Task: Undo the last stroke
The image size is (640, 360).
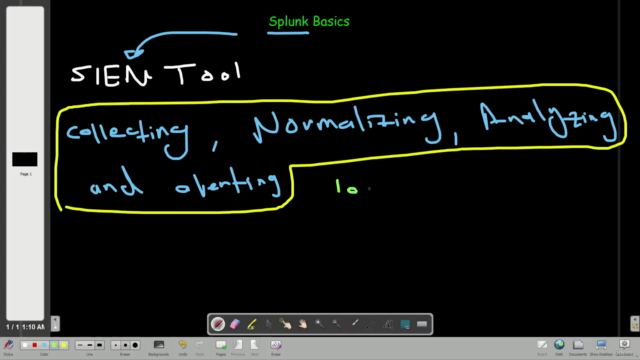Action: click(x=182, y=347)
